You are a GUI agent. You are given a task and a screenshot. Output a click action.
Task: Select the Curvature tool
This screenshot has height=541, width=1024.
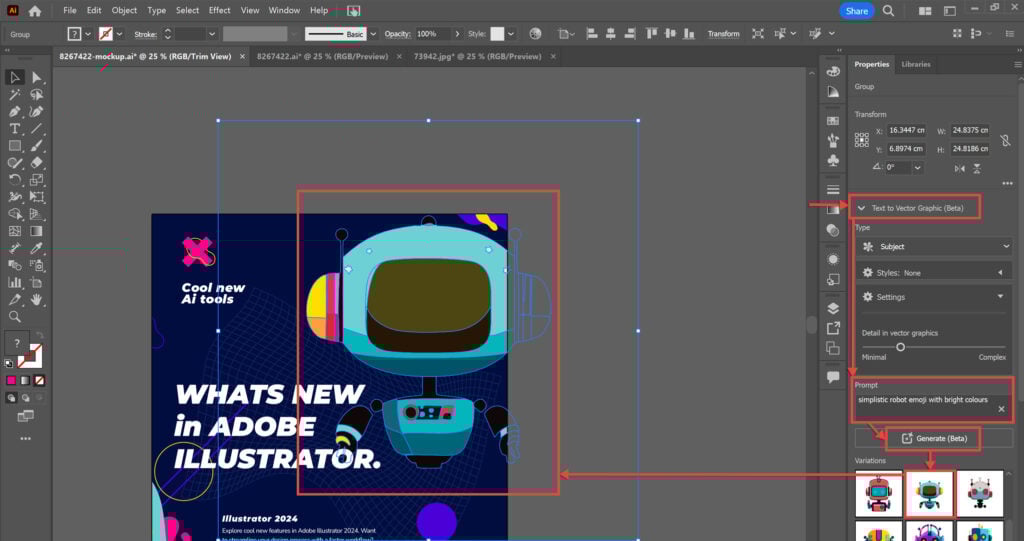37,112
